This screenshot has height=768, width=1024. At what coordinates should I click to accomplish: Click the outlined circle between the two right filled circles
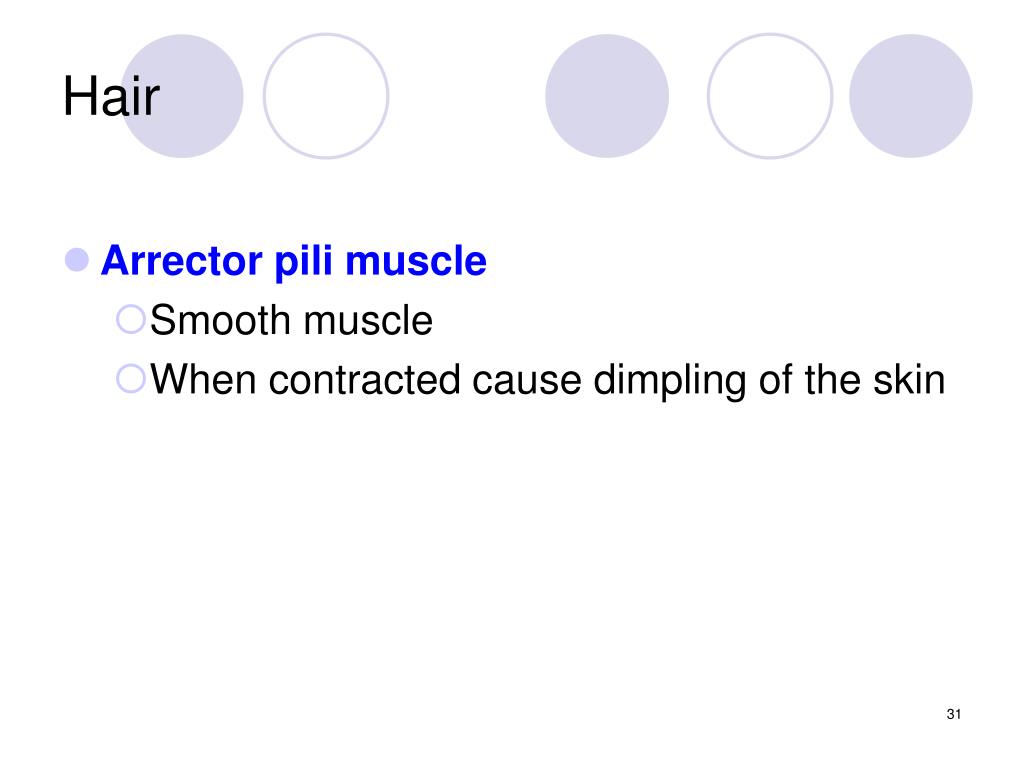coord(770,96)
